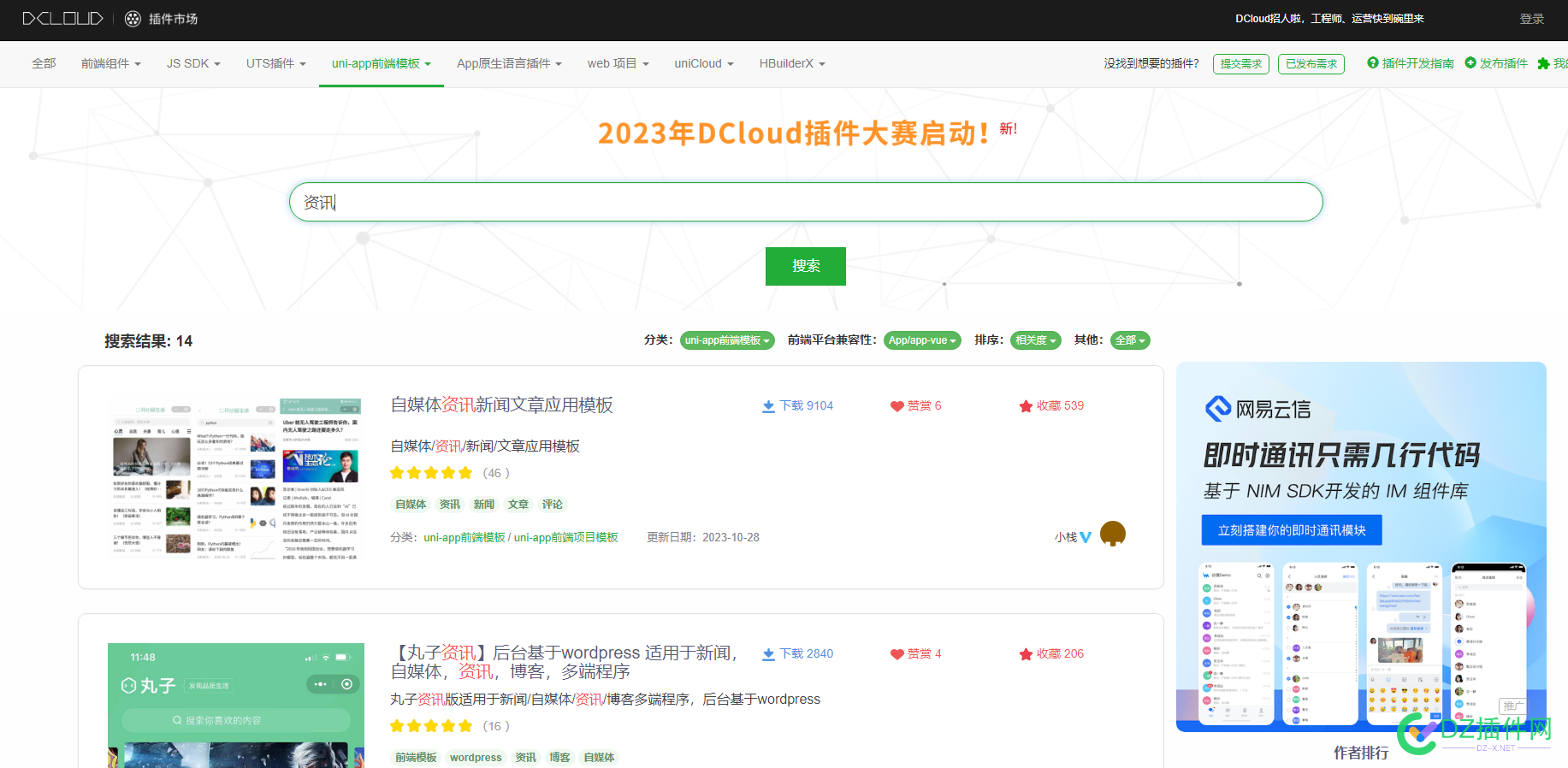
Task: Click 搜索结果: 14 heading
Action: (149, 341)
